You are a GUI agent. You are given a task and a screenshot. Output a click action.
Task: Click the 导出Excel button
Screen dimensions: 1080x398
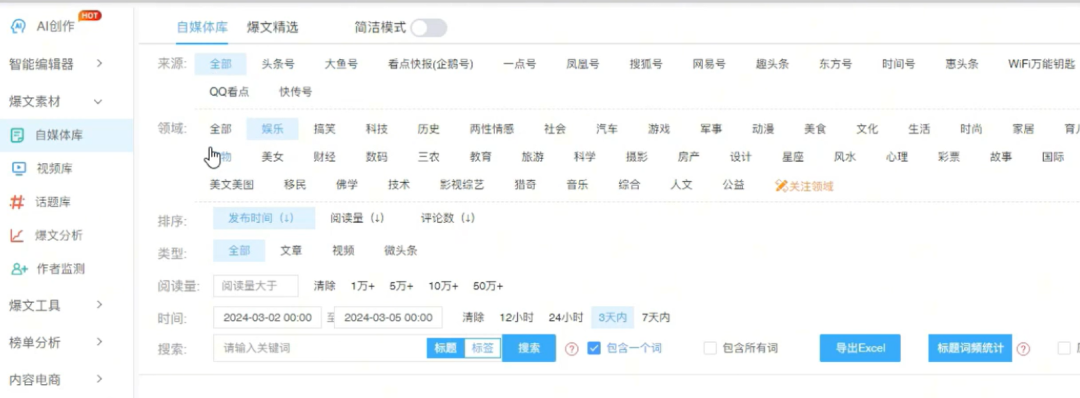click(x=860, y=348)
